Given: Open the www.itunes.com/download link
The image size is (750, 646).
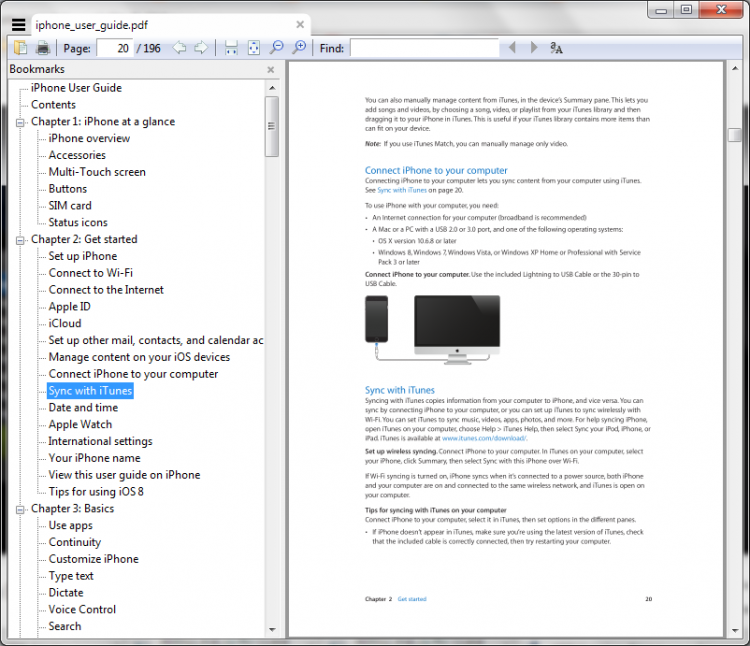Looking at the screenshot, I should pyautogui.click(x=484, y=438).
